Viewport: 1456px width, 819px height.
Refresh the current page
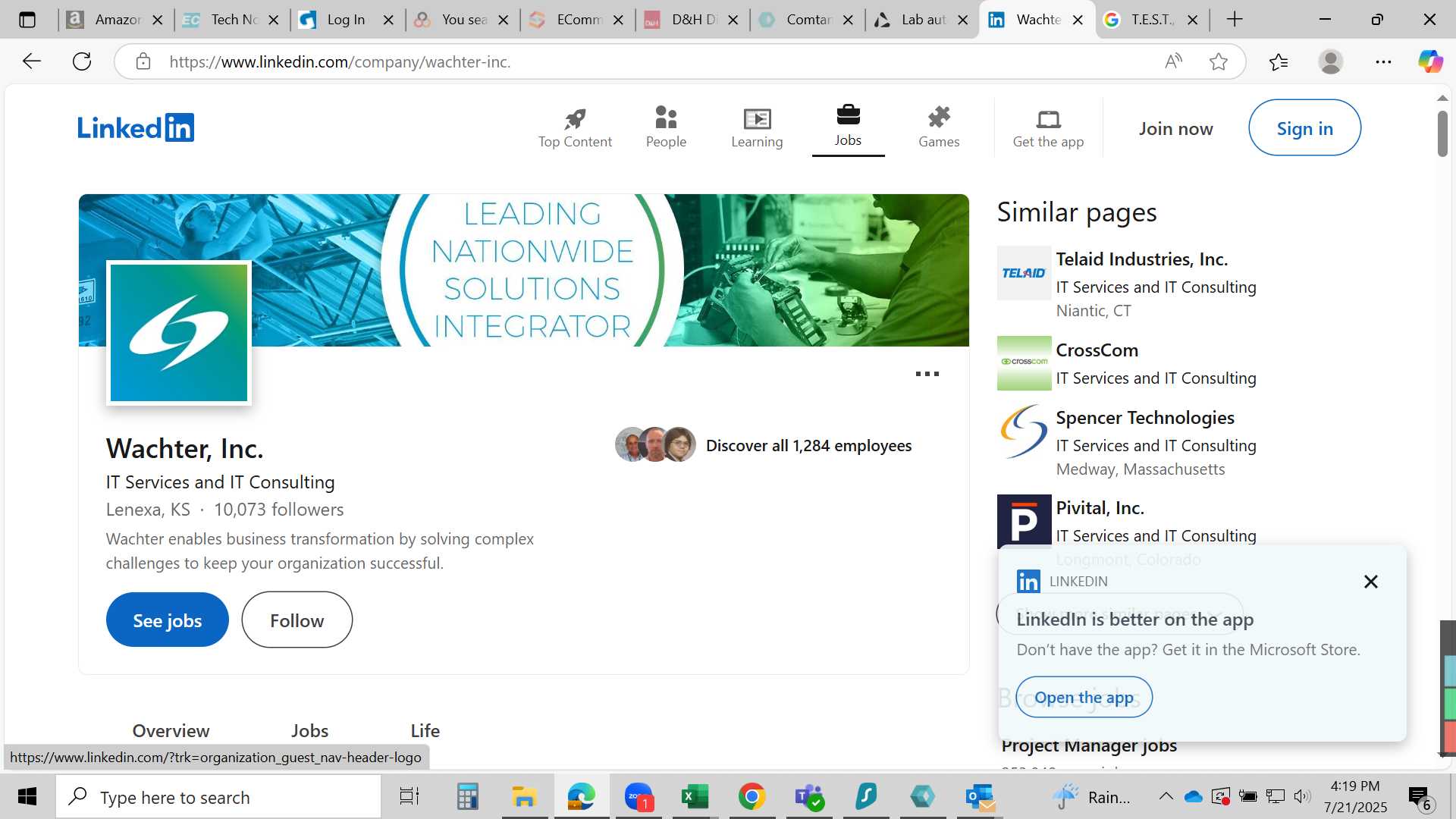82,61
